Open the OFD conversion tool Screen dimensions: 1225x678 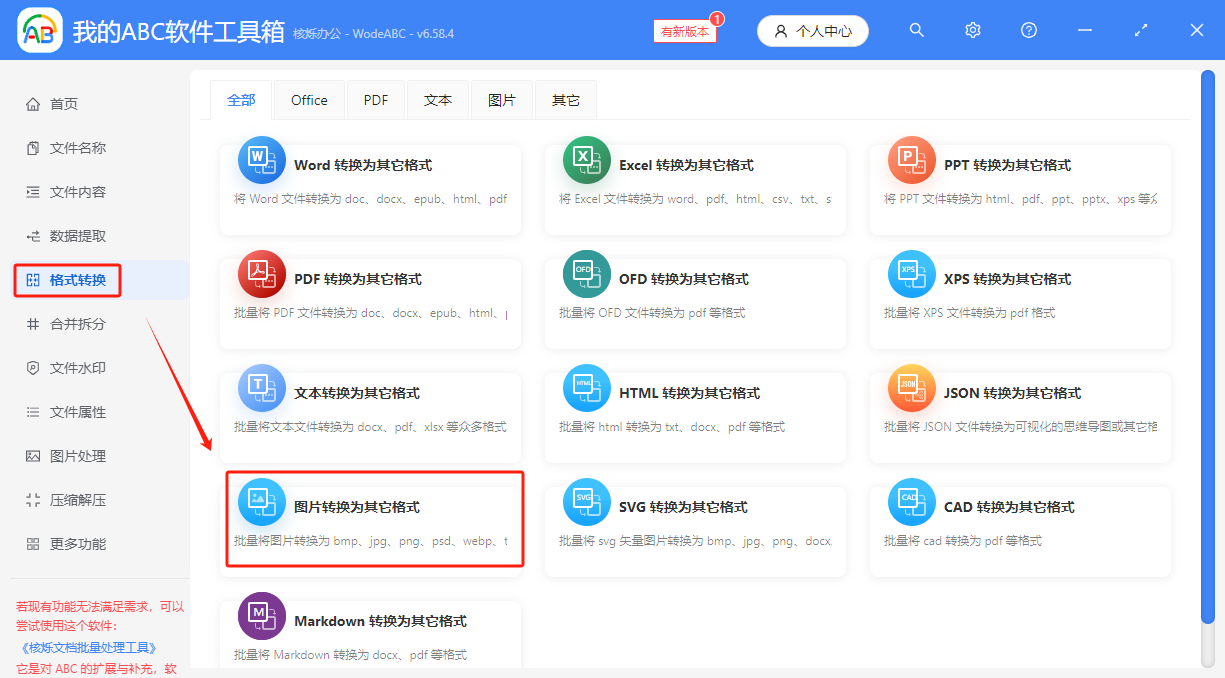point(695,300)
